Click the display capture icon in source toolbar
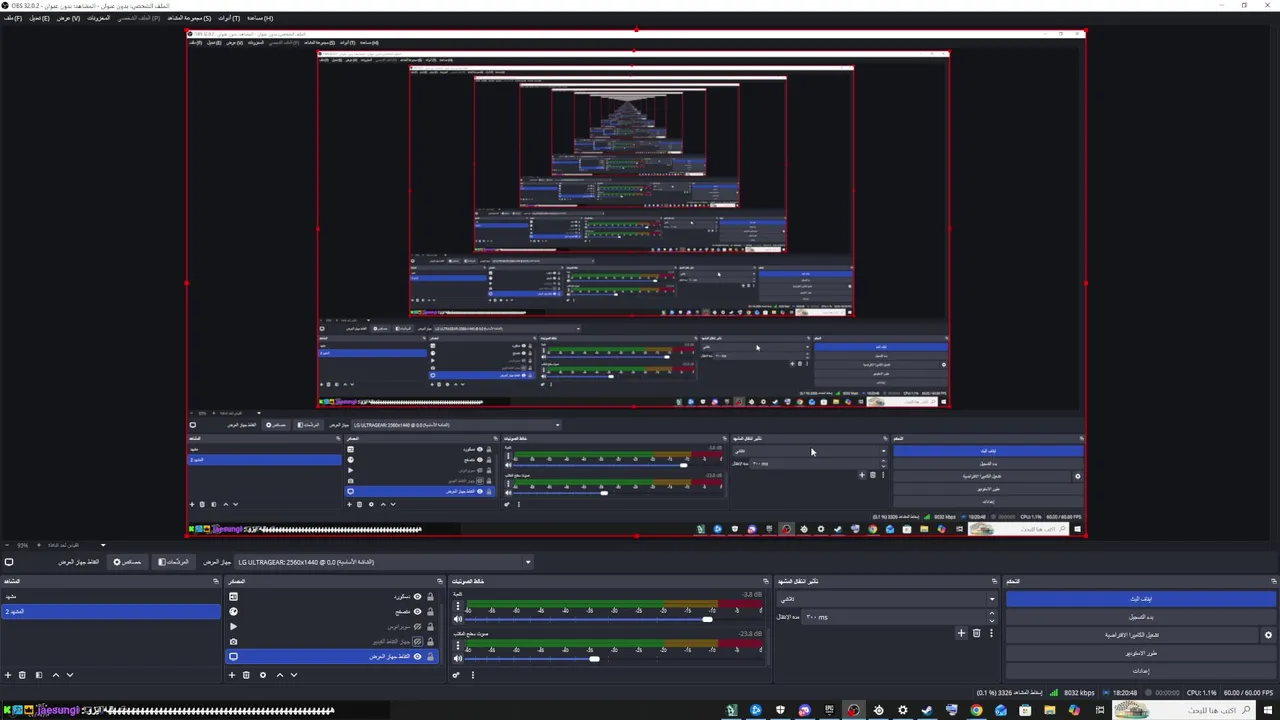The height and width of the screenshot is (720, 1280). pos(9,562)
